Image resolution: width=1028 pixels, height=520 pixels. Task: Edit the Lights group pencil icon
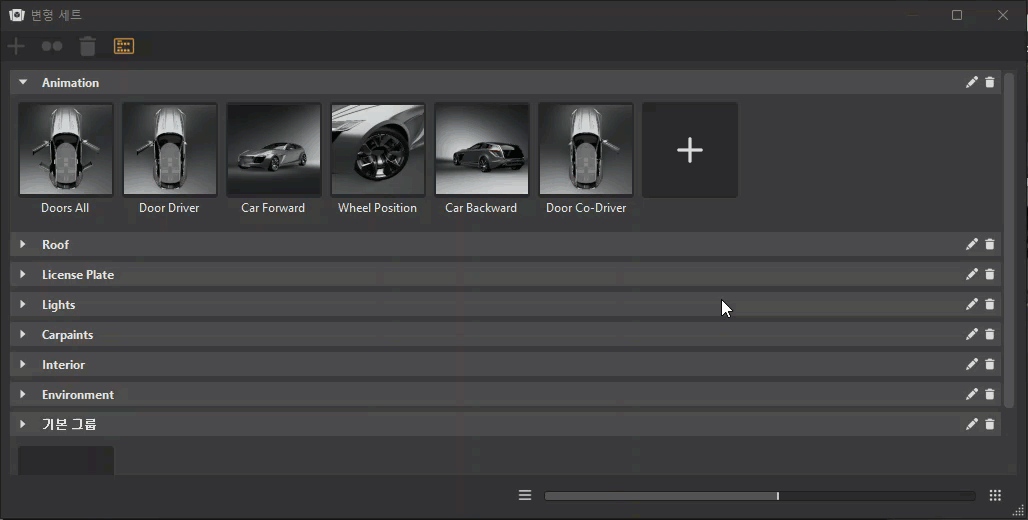click(972, 304)
